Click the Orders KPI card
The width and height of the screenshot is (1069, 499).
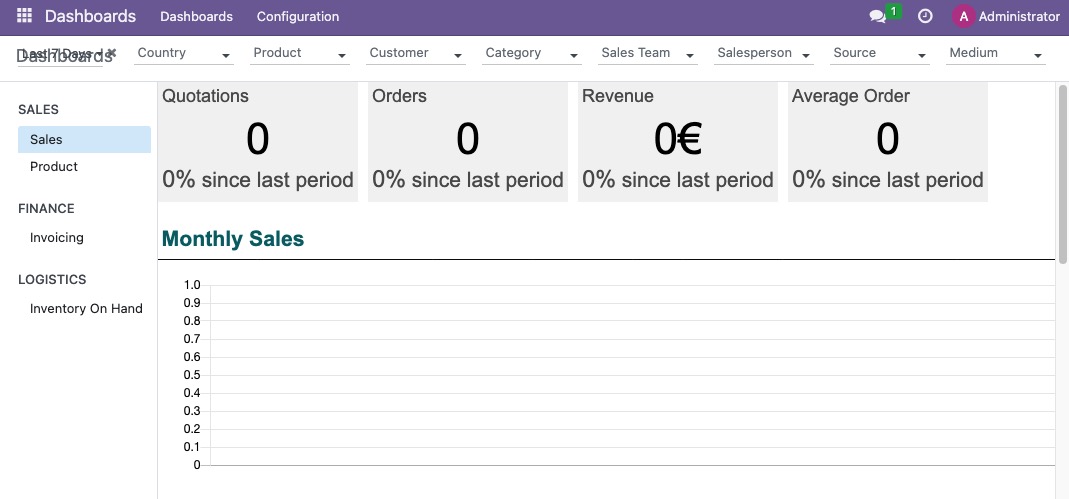[468, 142]
